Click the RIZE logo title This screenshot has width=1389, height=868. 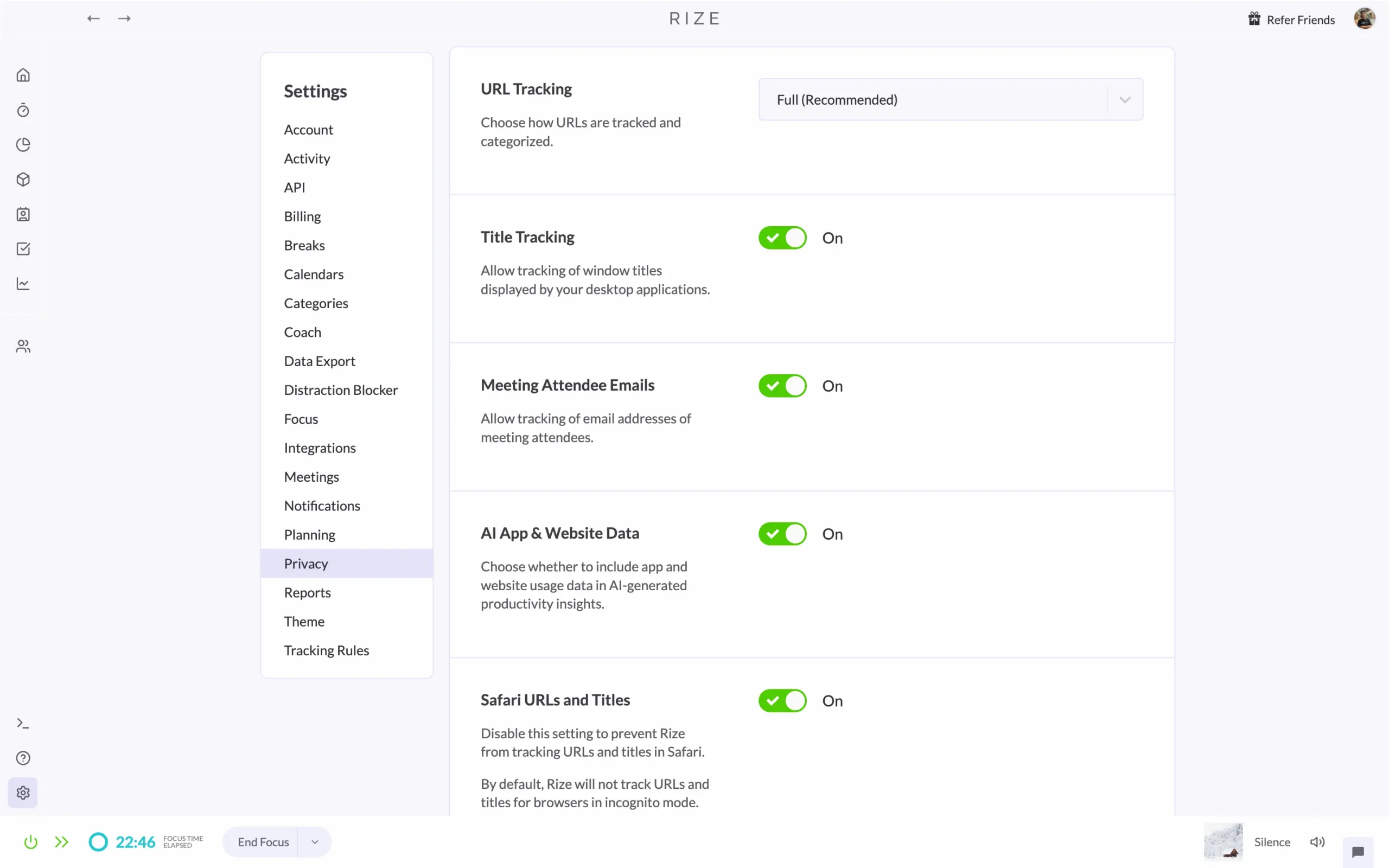point(694,18)
